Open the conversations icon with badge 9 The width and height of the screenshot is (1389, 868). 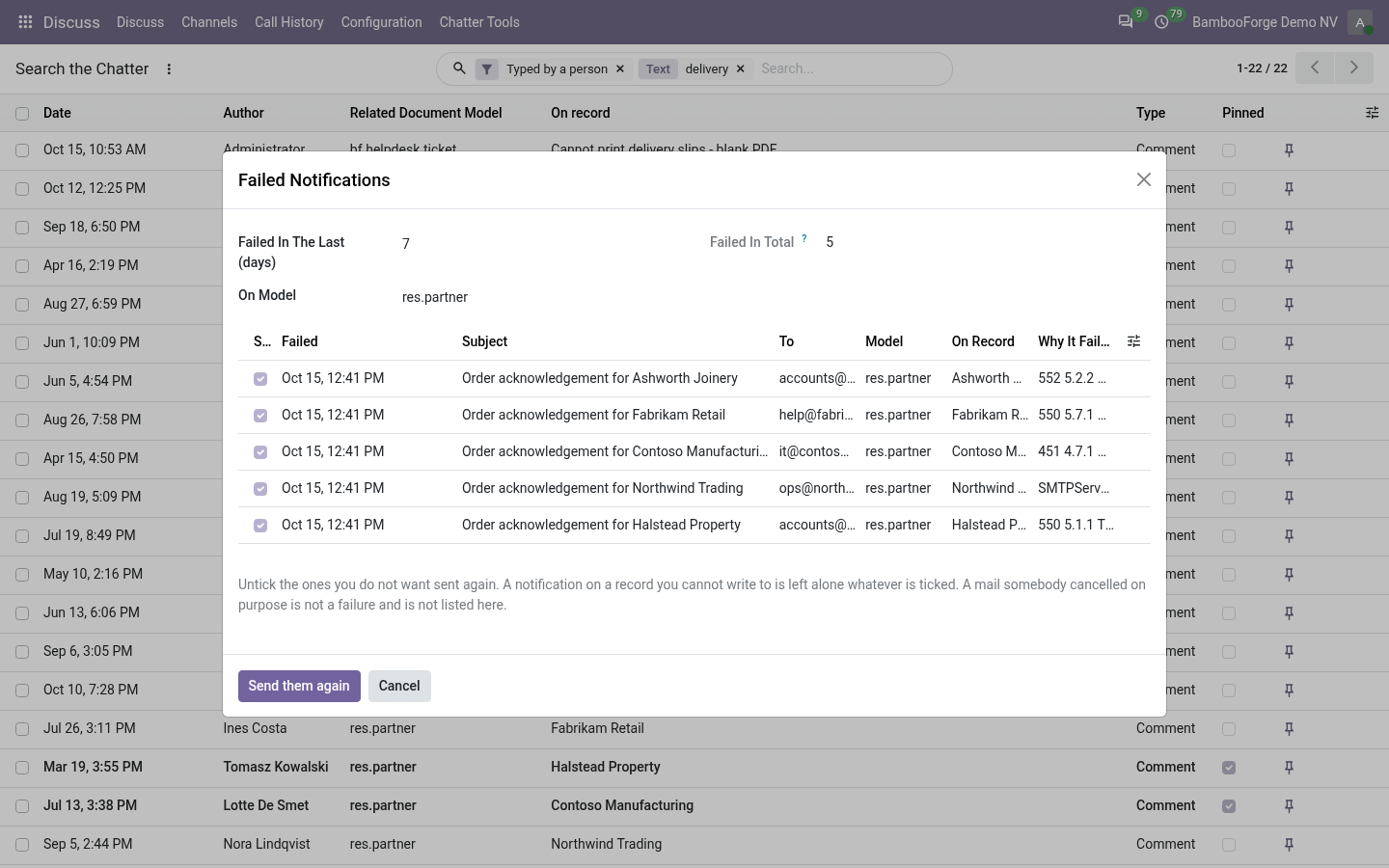tap(1126, 21)
